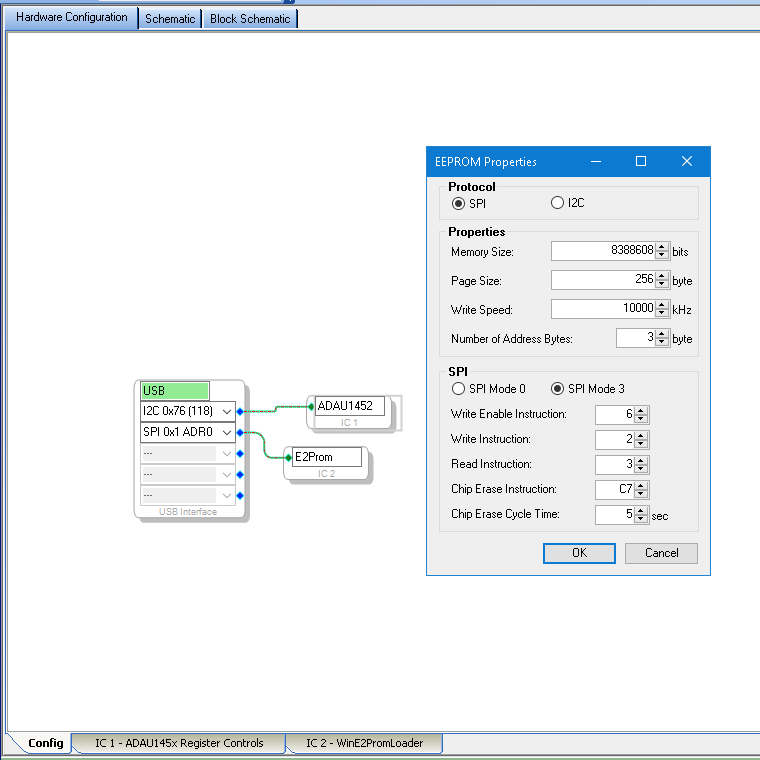Decrease Write Speed with down arrow

(662, 314)
